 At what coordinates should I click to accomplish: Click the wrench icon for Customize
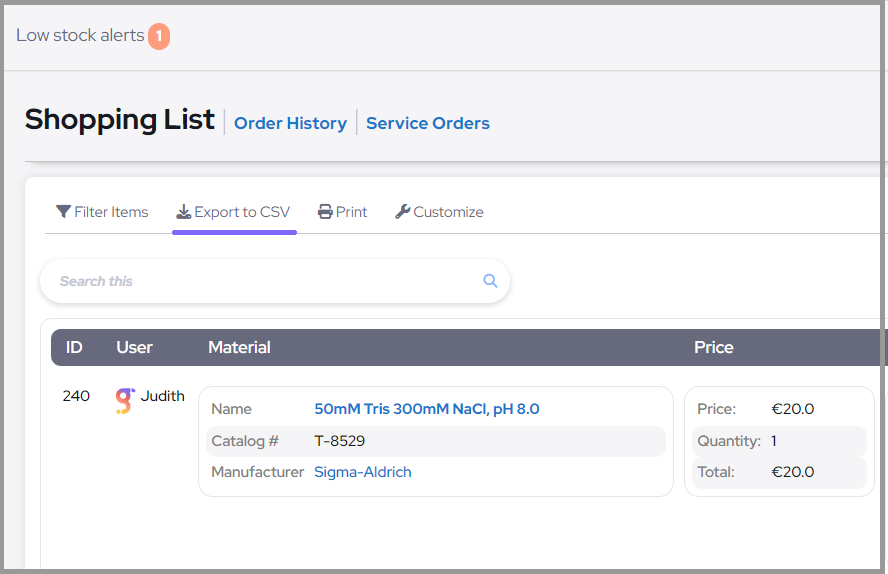click(x=403, y=212)
